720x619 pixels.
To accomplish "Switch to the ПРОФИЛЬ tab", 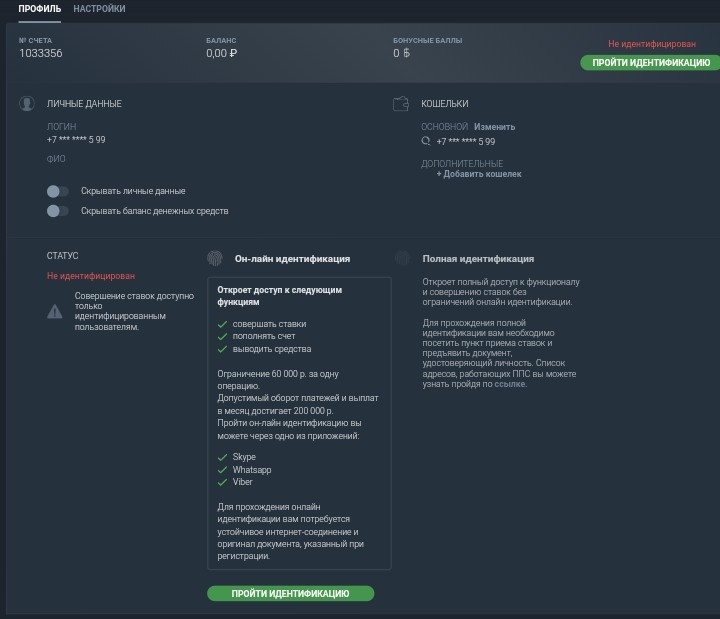I will 40,9.
